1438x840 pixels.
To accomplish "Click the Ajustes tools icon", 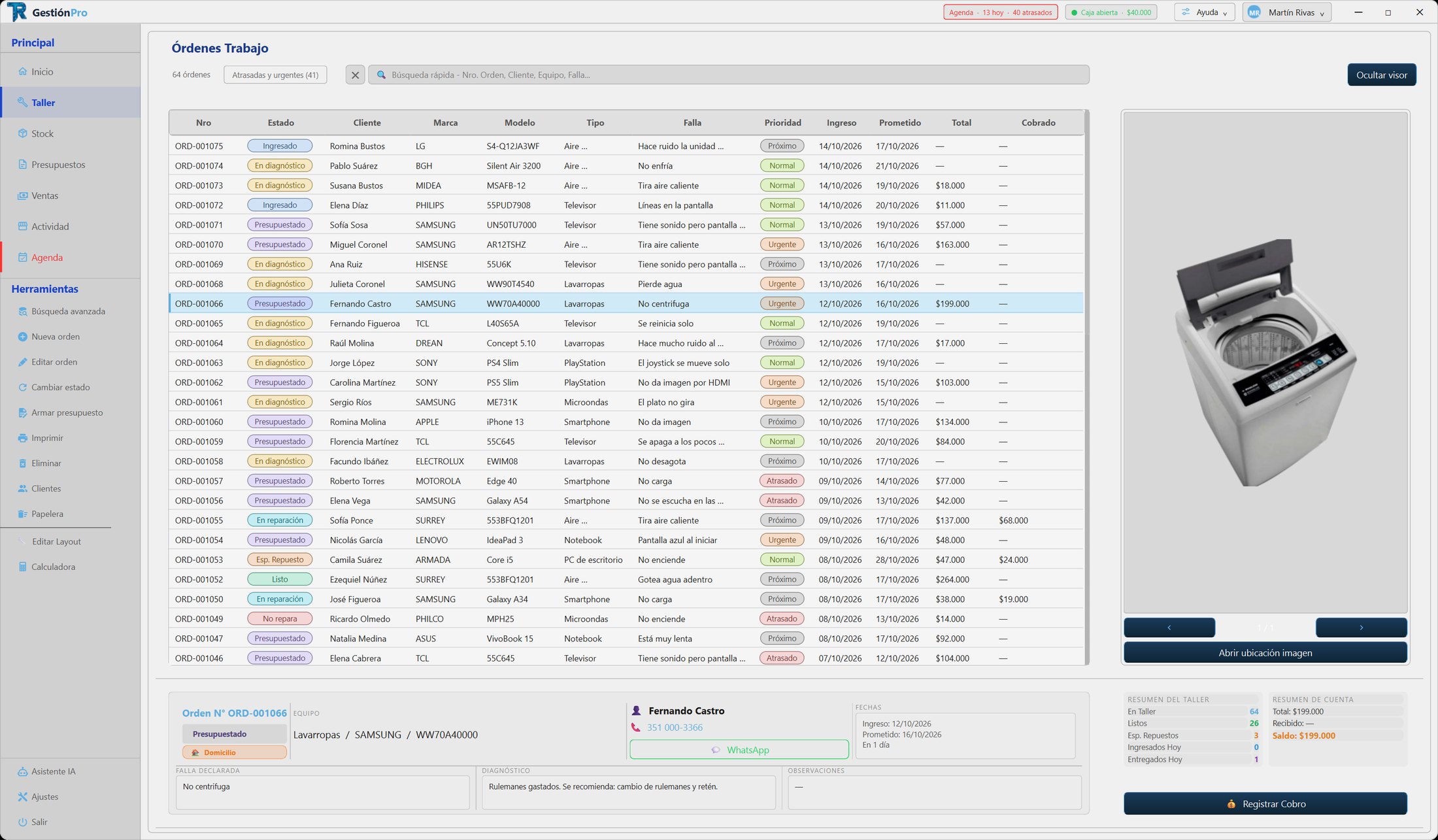I will point(23,797).
